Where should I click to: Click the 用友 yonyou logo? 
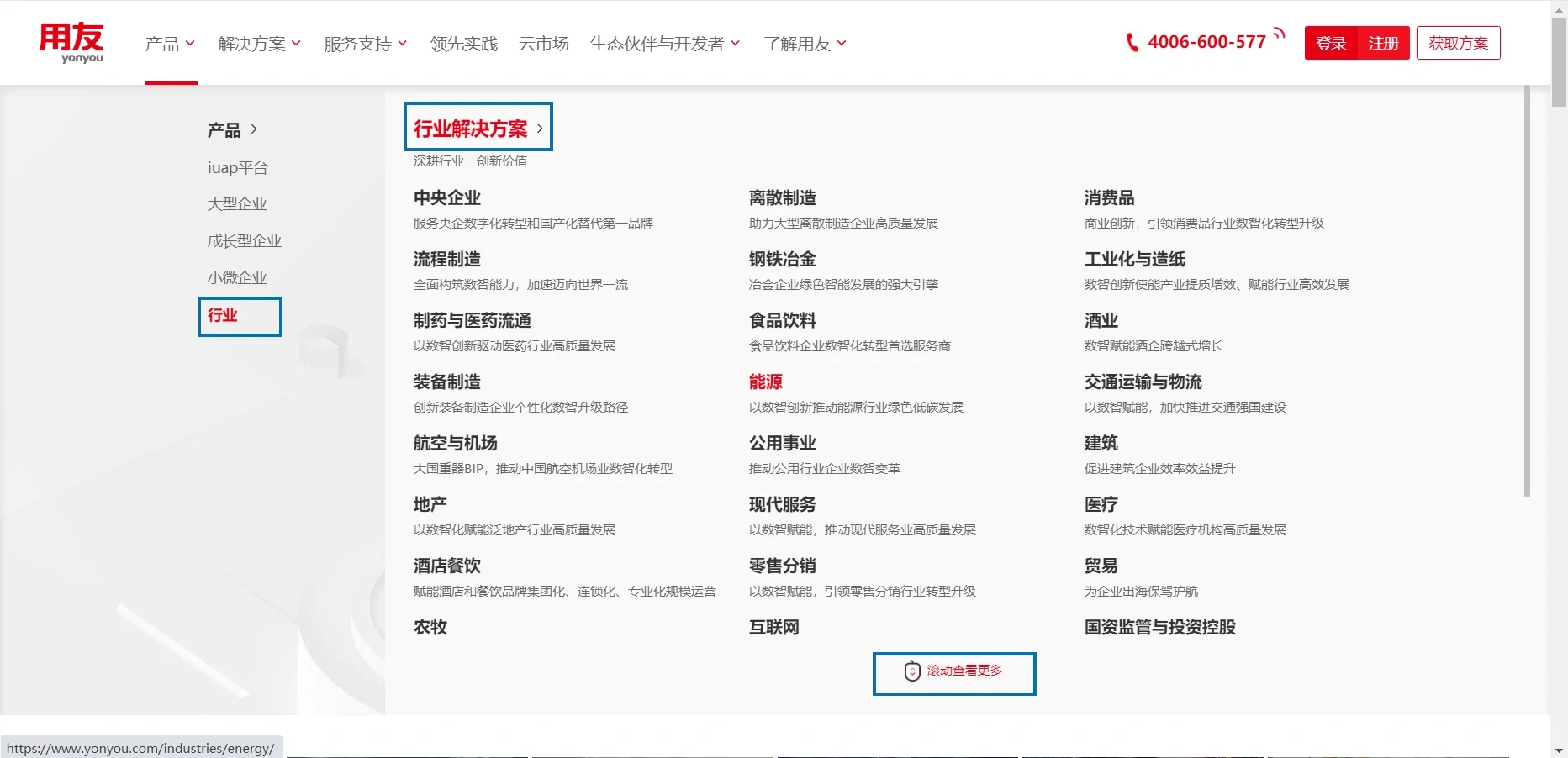(71, 42)
